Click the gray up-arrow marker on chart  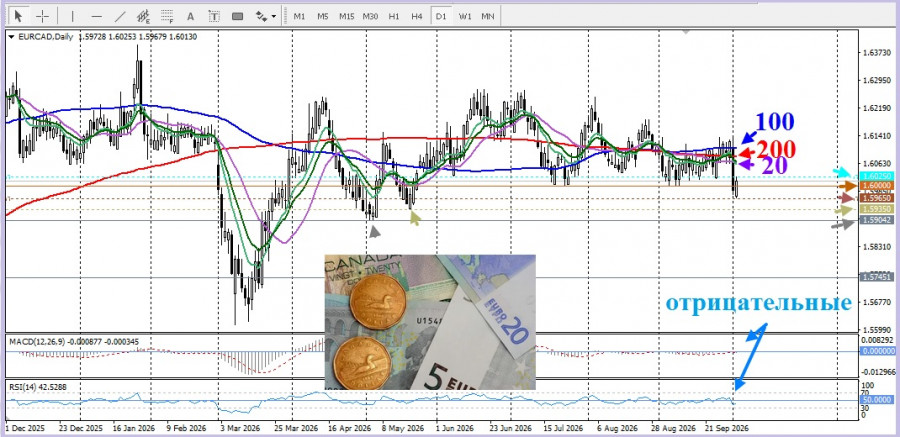coord(374,231)
